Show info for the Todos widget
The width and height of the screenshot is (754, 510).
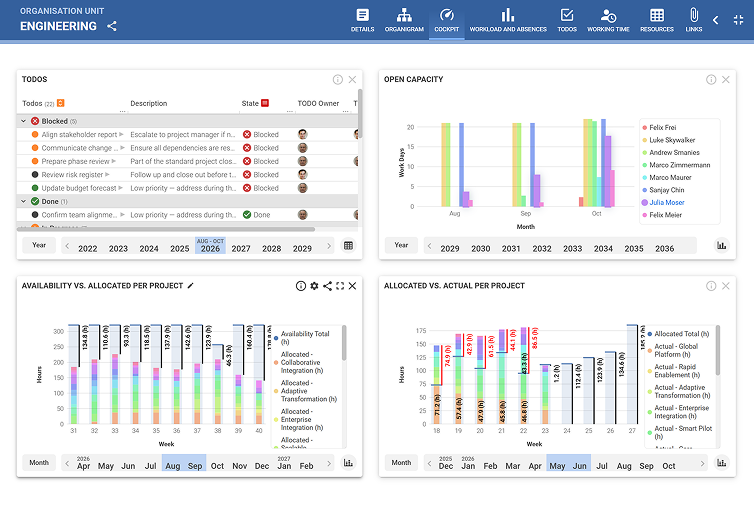pos(338,79)
